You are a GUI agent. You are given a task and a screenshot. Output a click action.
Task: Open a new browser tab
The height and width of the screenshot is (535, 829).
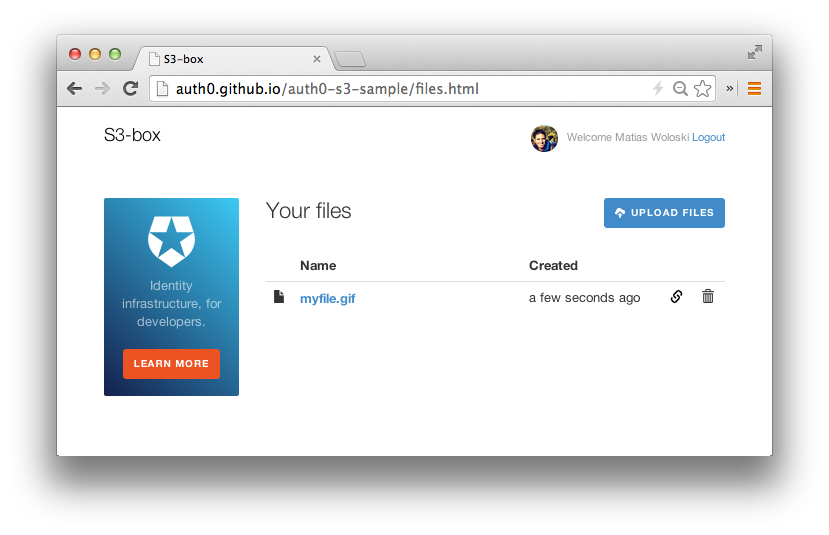(350, 59)
